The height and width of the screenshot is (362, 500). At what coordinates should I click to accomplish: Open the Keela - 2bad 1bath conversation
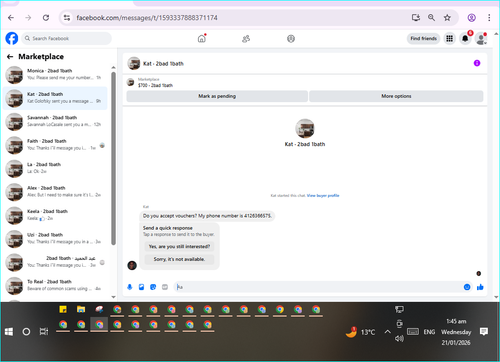pyautogui.click(x=55, y=215)
